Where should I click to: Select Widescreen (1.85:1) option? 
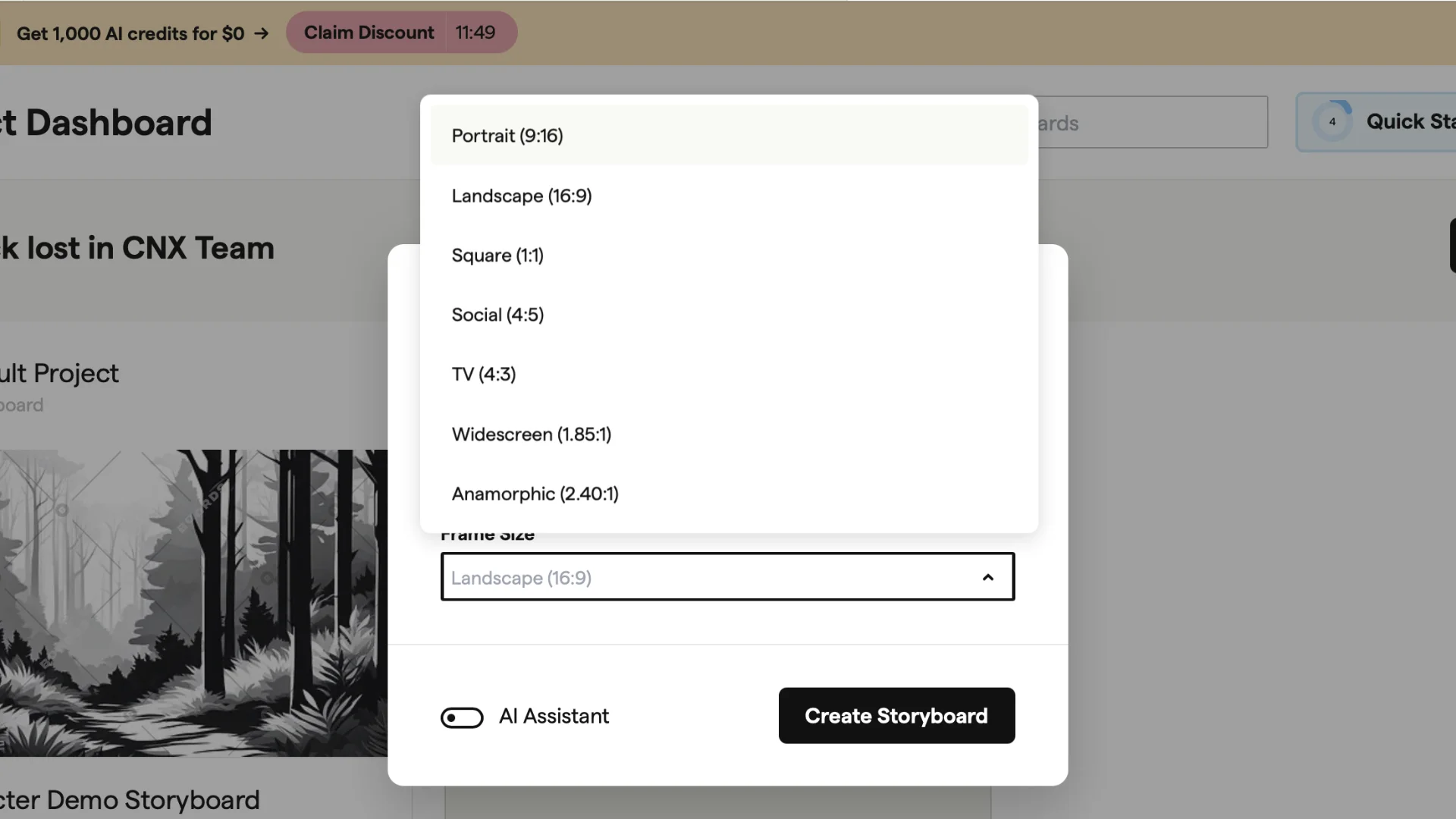click(531, 435)
